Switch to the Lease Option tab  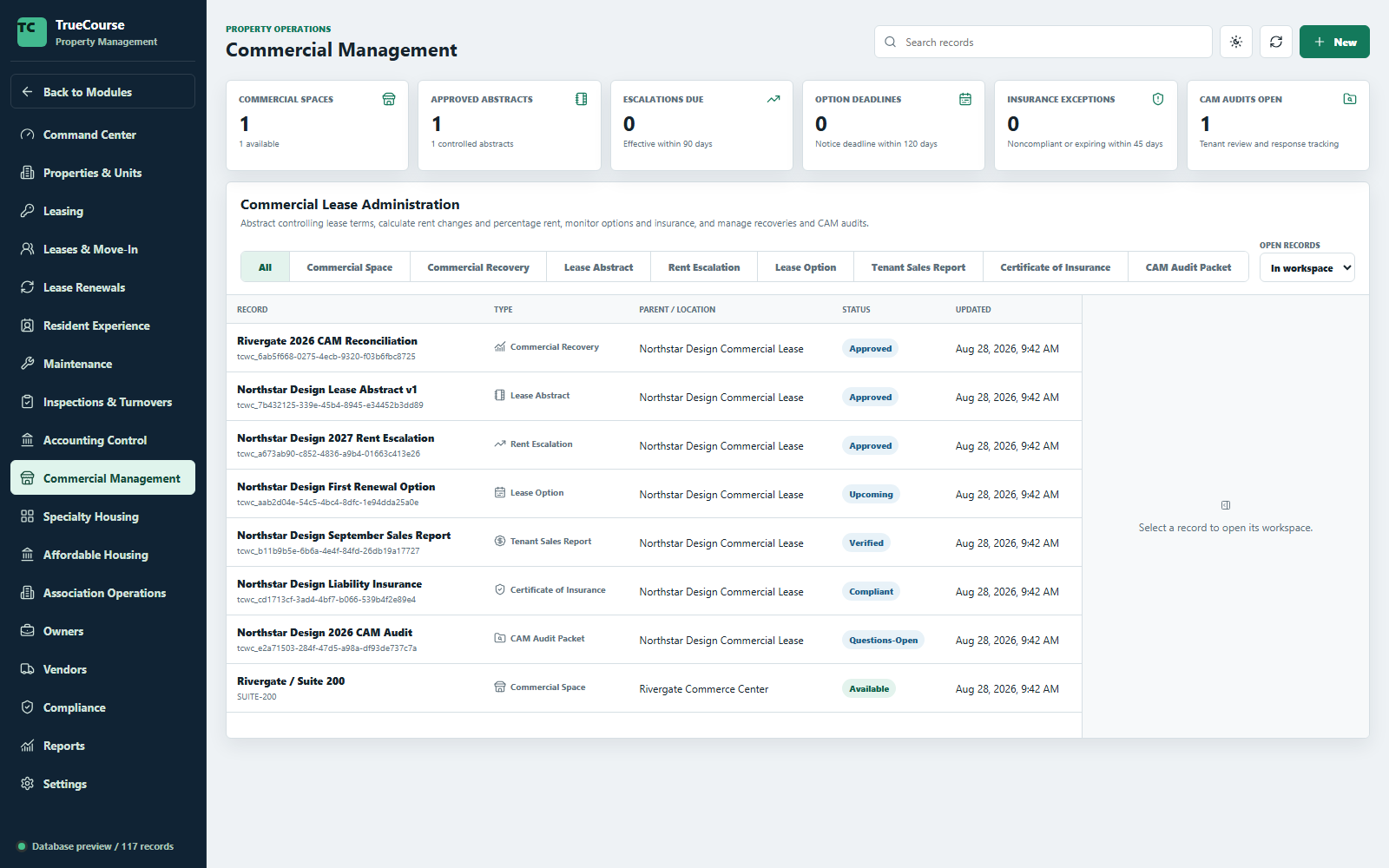(x=806, y=267)
